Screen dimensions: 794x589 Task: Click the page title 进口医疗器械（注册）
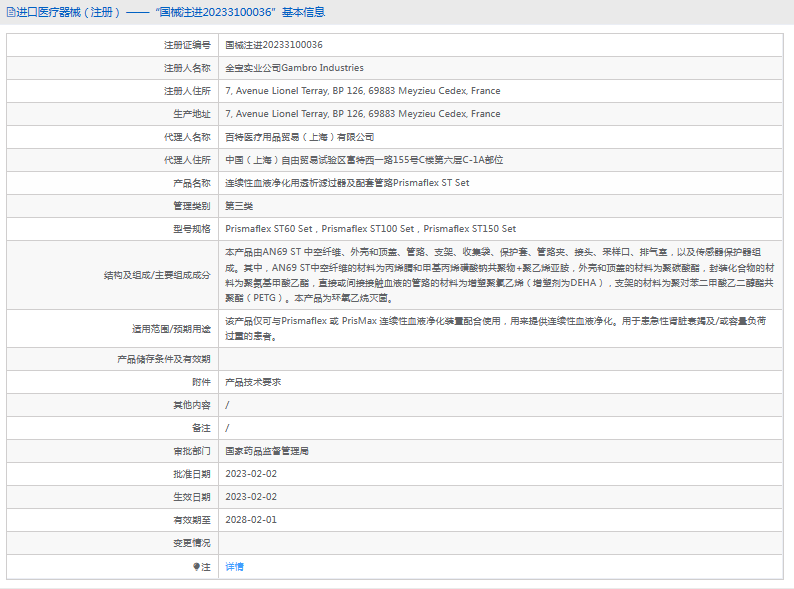68,12
